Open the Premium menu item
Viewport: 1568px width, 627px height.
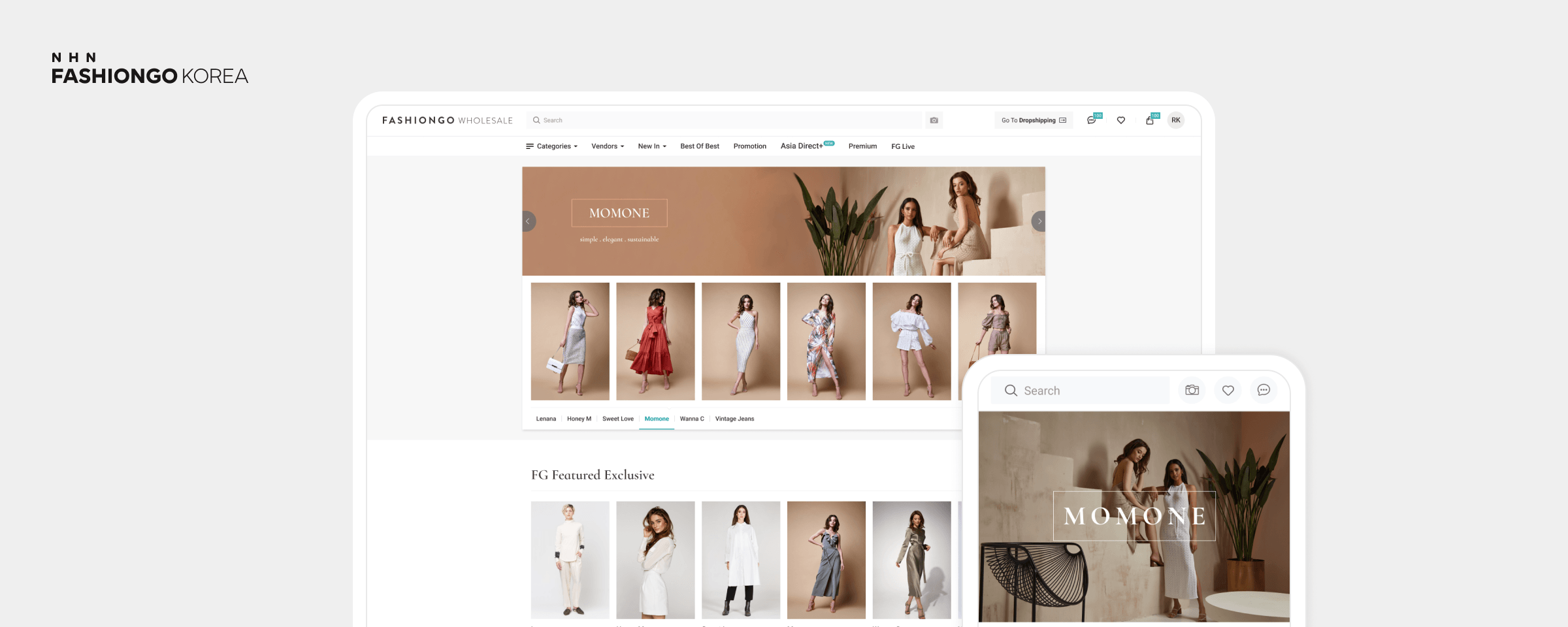click(x=862, y=146)
